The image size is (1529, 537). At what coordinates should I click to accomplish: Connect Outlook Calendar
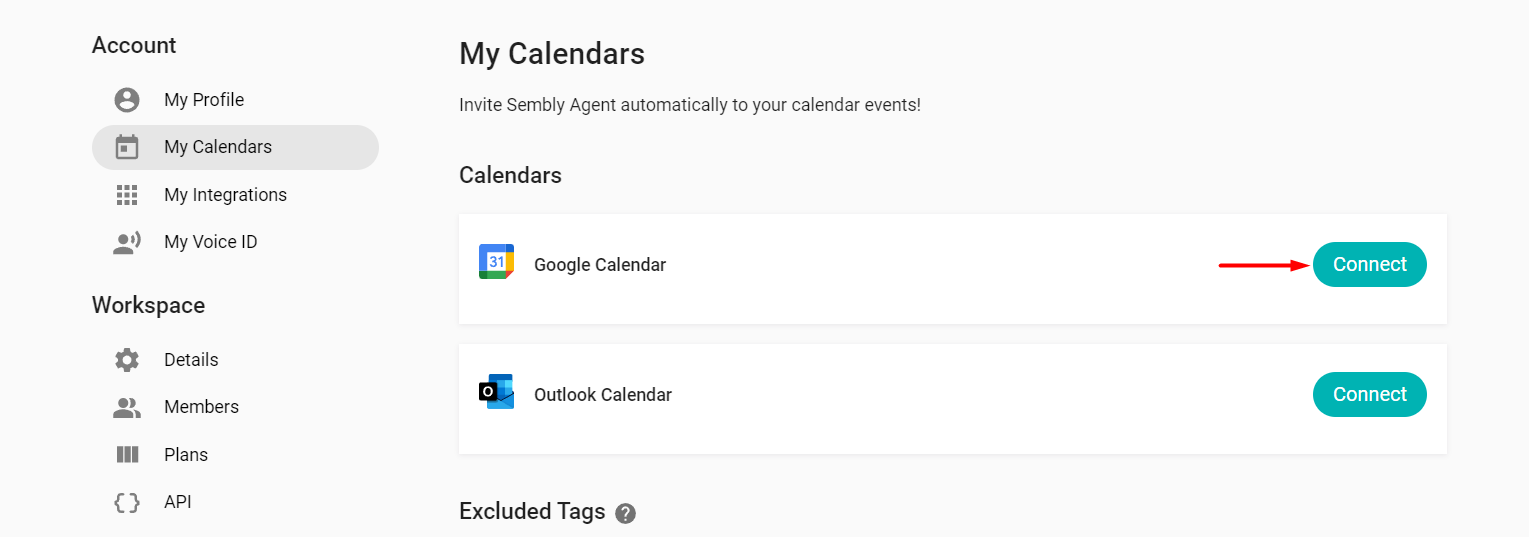pyautogui.click(x=1370, y=394)
